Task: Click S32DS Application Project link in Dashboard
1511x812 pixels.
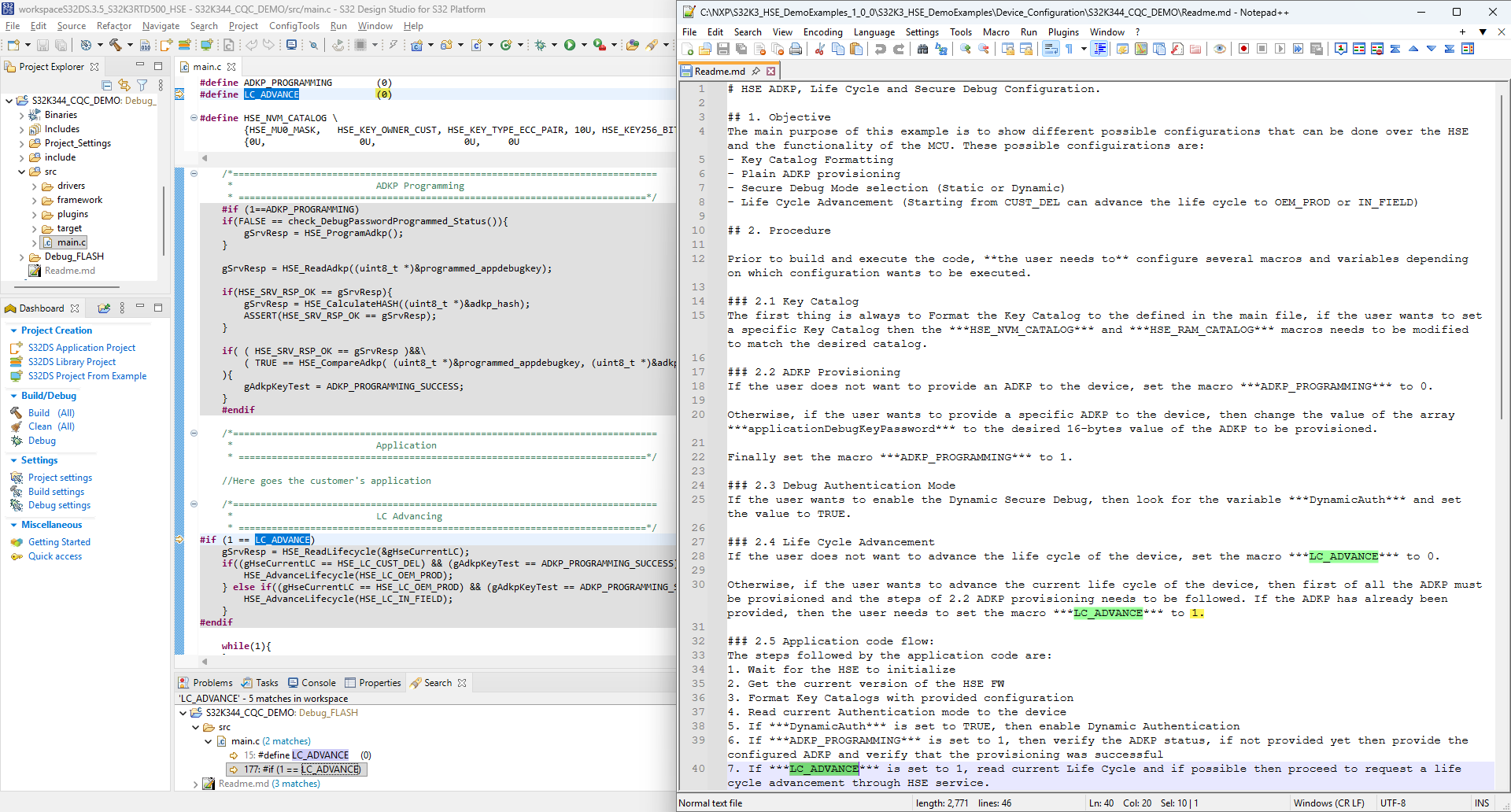Action: pyautogui.click(x=82, y=348)
